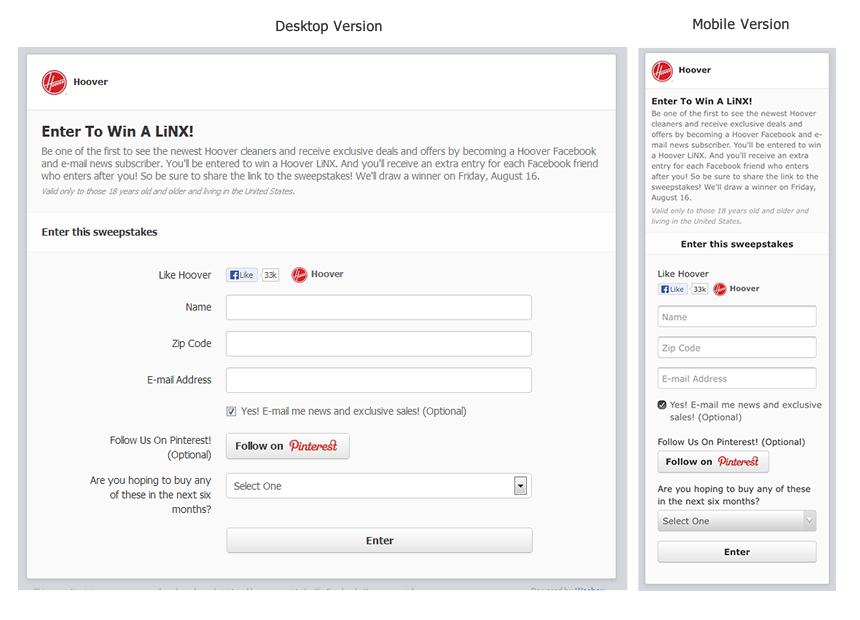The width and height of the screenshot is (860, 620).
Task: Click the mobile Enter button
Action: (737, 552)
